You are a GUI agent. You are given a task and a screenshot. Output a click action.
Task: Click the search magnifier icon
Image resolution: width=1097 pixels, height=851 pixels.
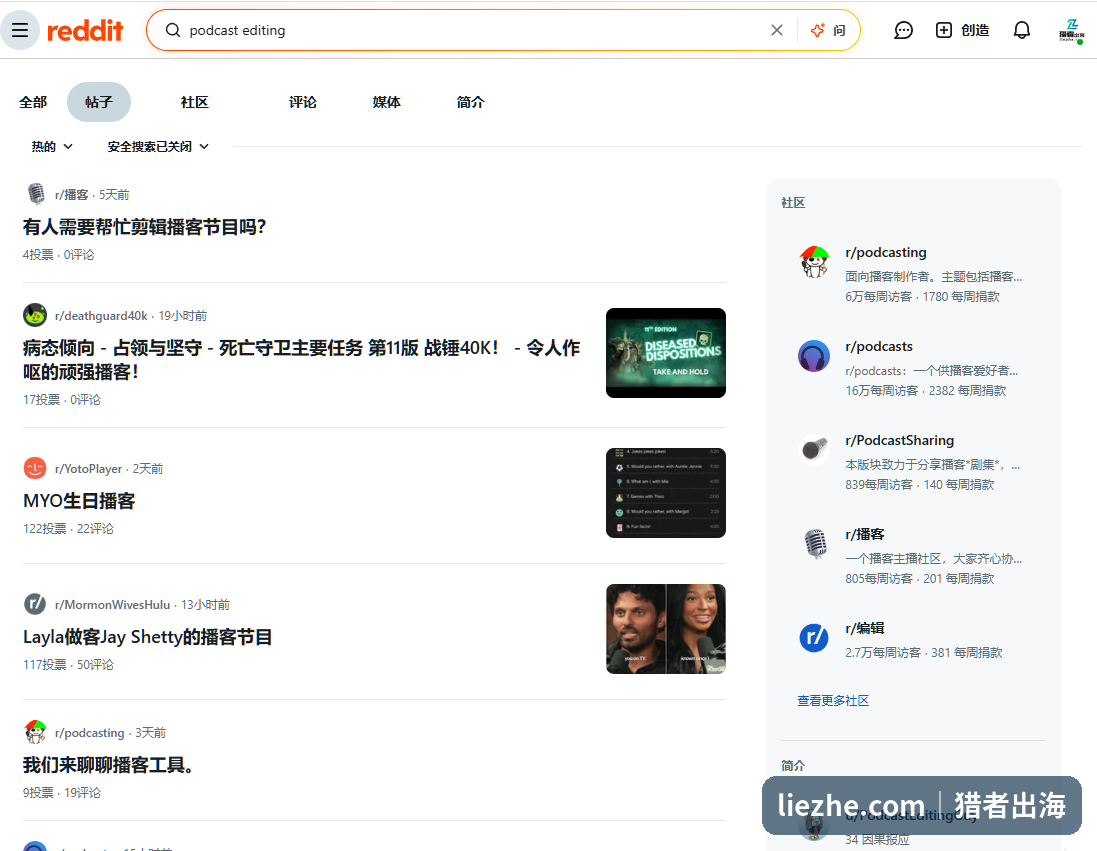pos(172,30)
